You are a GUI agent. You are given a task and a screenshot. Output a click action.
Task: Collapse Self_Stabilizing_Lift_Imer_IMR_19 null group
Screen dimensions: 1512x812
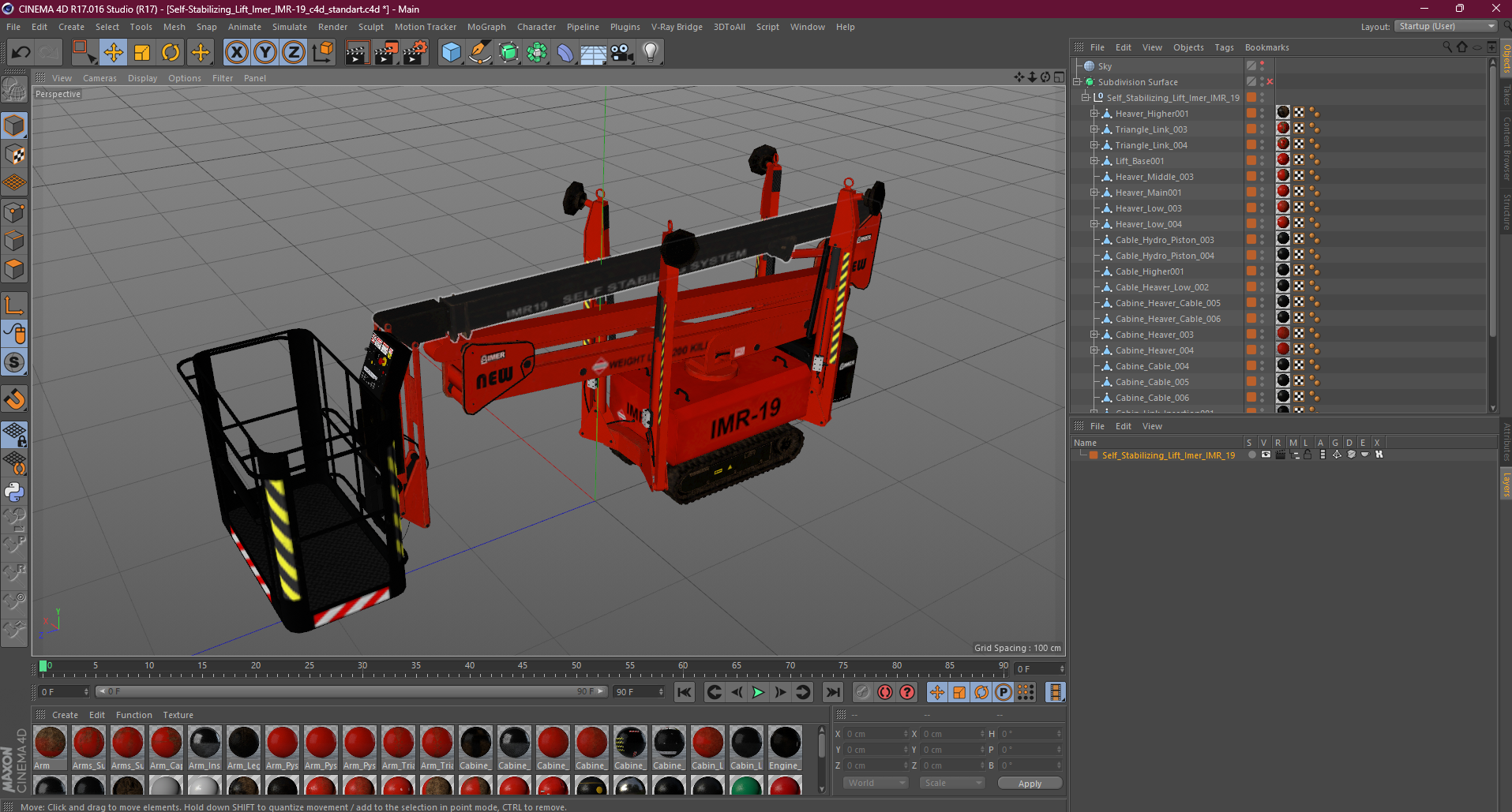click(x=1086, y=98)
